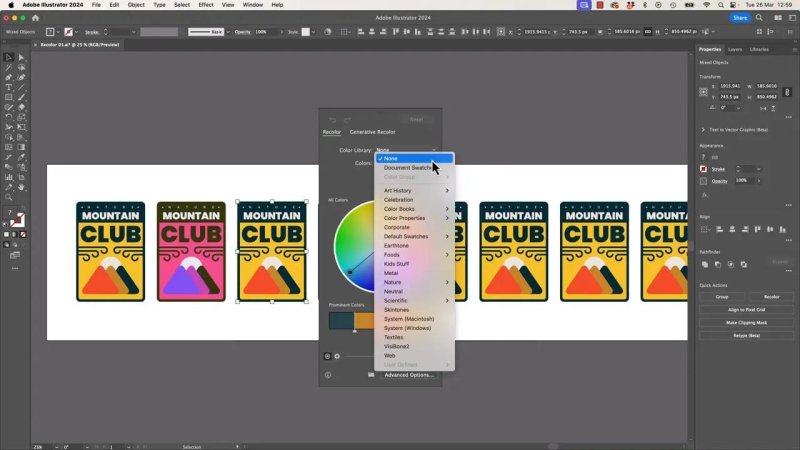Image resolution: width=800 pixels, height=450 pixels.
Task: Click the Group quick action button
Action: pos(722,297)
